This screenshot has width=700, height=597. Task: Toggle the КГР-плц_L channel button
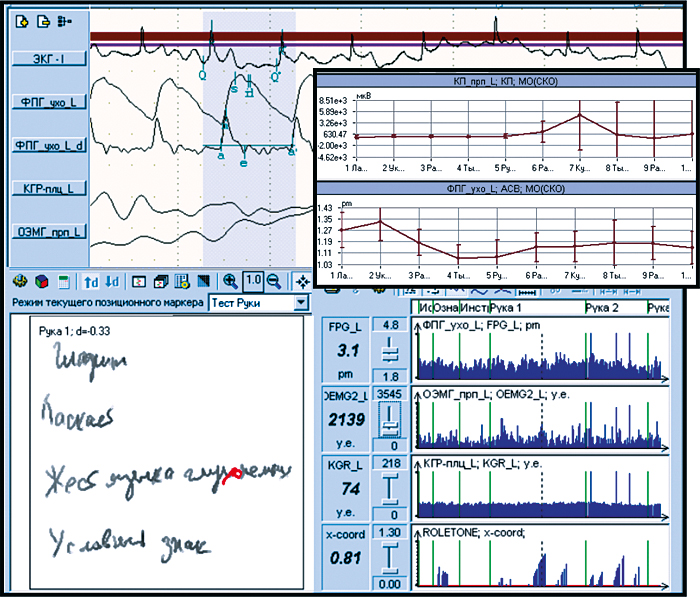tap(47, 188)
